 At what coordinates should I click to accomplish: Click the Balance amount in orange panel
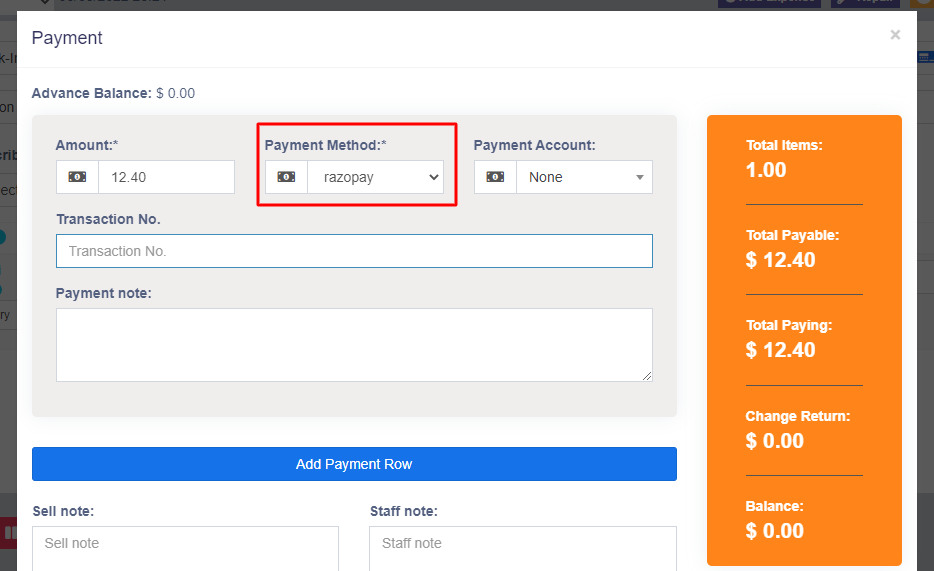[x=775, y=531]
